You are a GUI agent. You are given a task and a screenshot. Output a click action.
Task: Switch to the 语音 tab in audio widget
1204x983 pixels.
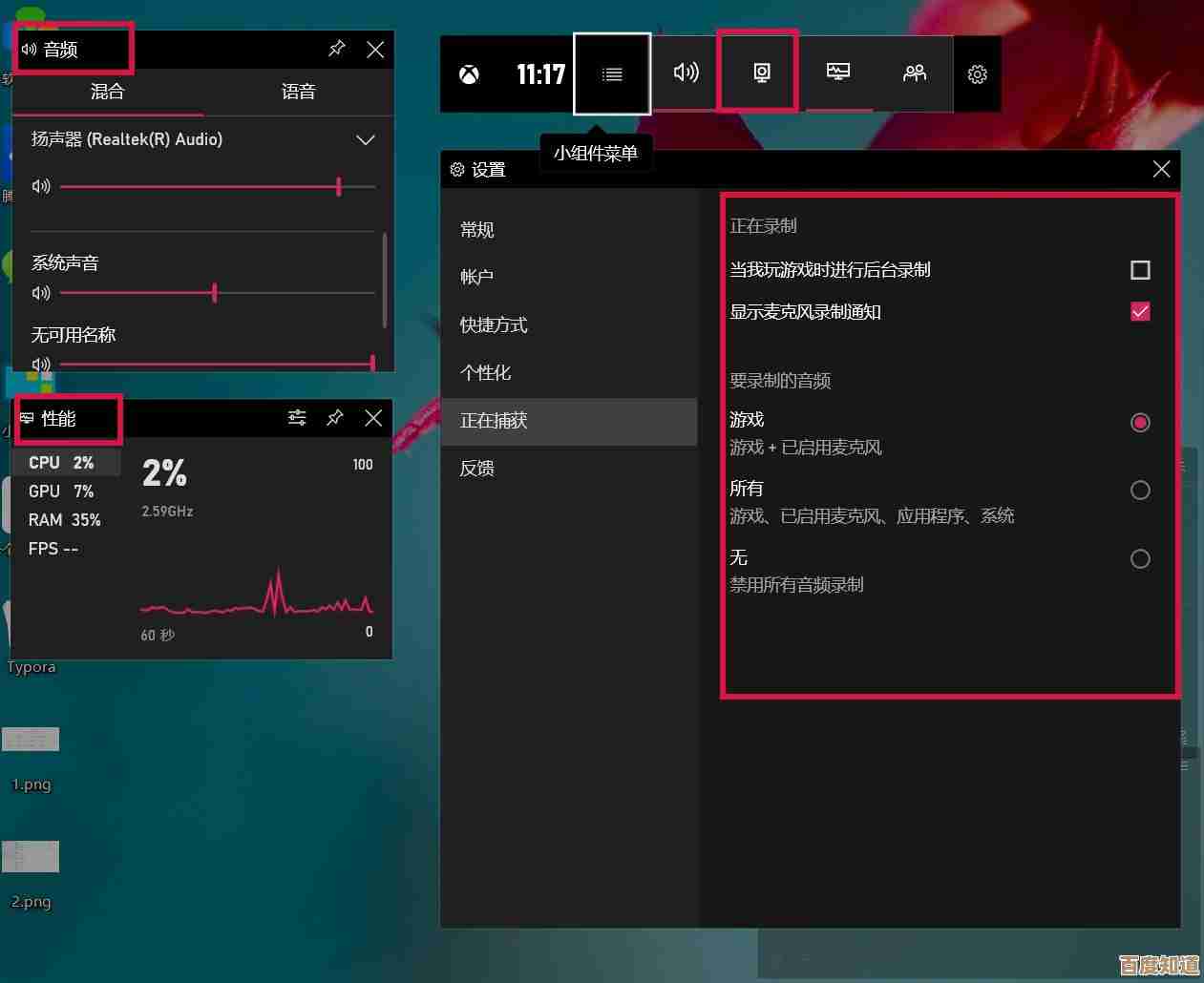tap(298, 92)
